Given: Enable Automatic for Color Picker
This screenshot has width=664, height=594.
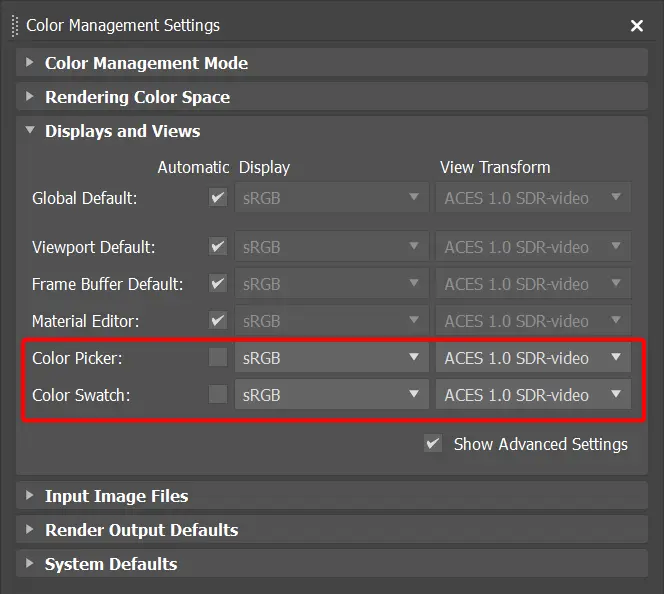Looking at the screenshot, I should pyautogui.click(x=218, y=357).
